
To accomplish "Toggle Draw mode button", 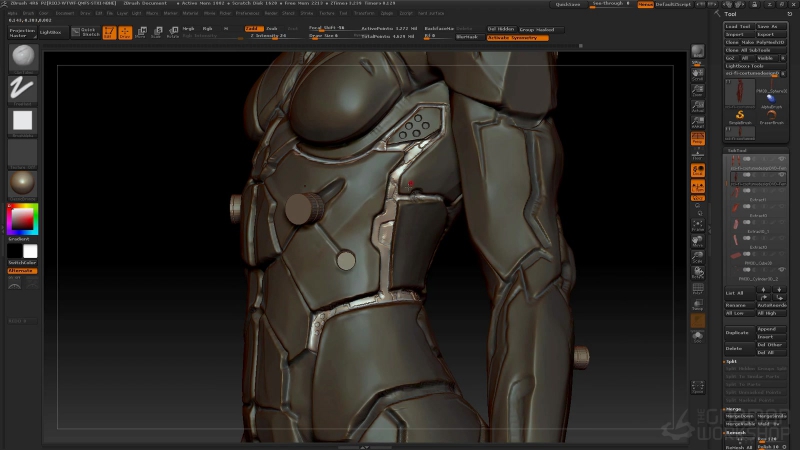I will [x=125, y=33].
